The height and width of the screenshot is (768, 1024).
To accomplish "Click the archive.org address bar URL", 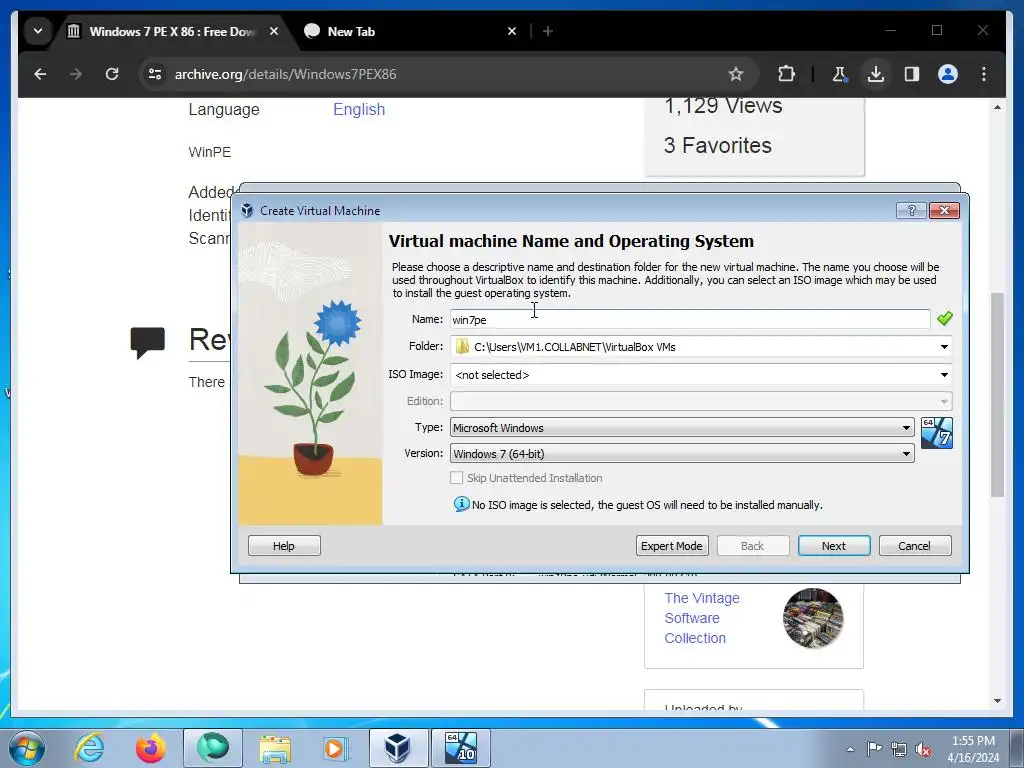I will 285,74.
